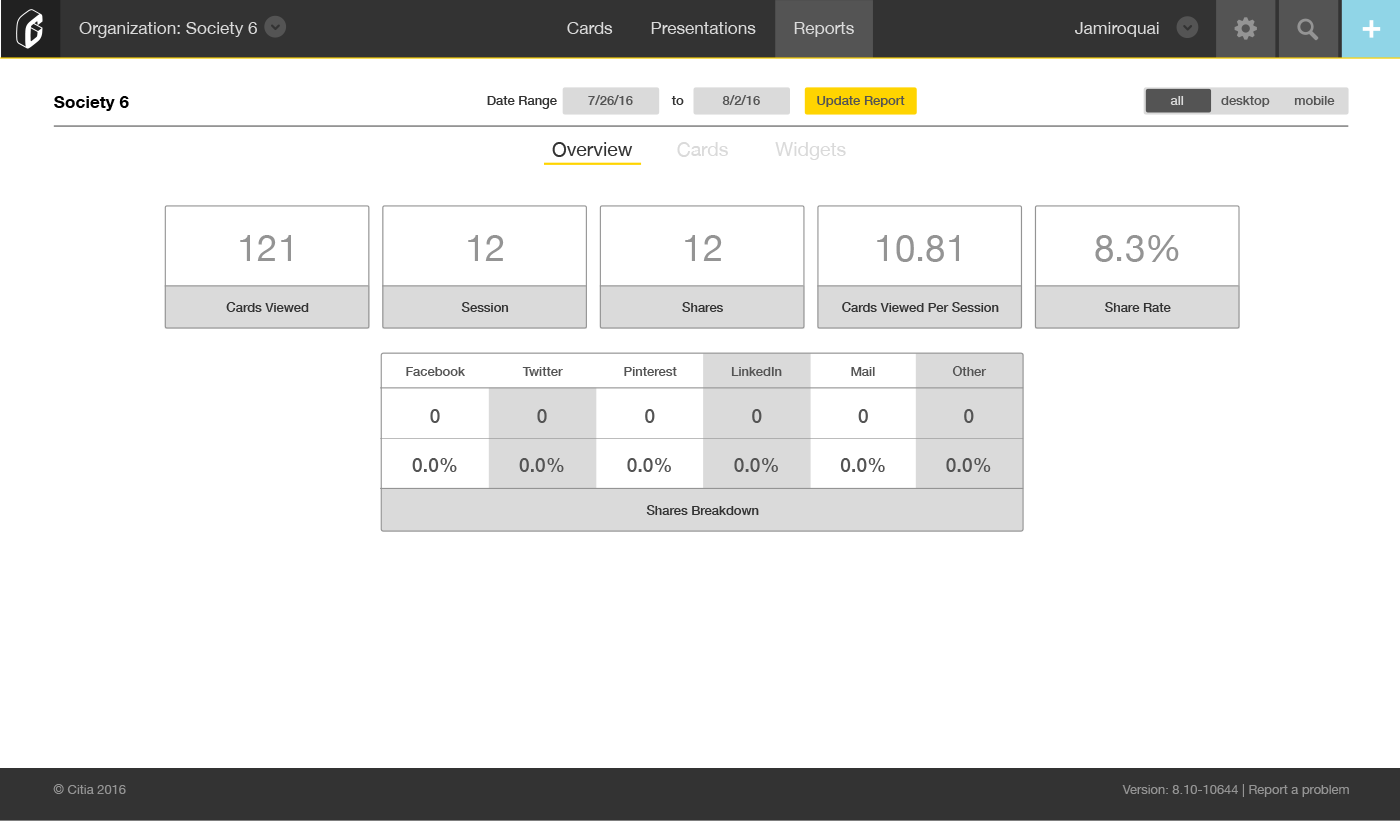Image resolution: width=1400 pixels, height=821 pixels.
Task: Select the Overview tab
Action: (592, 150)
